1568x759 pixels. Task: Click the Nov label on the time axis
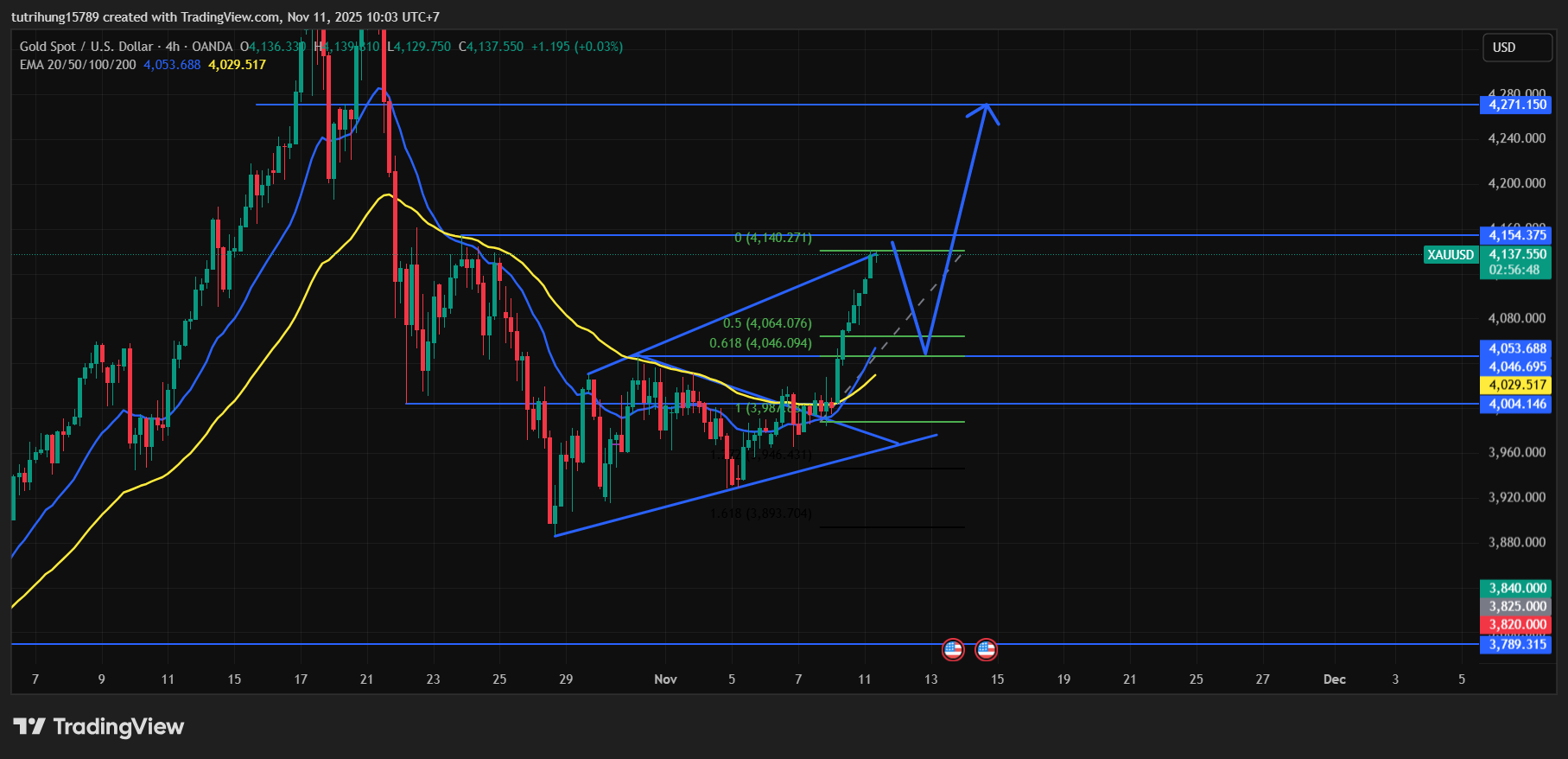tap(665, 679)
